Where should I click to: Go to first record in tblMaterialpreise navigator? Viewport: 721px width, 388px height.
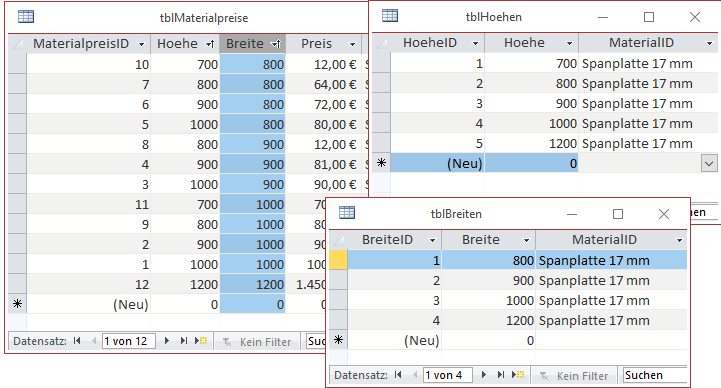(77, 341)
